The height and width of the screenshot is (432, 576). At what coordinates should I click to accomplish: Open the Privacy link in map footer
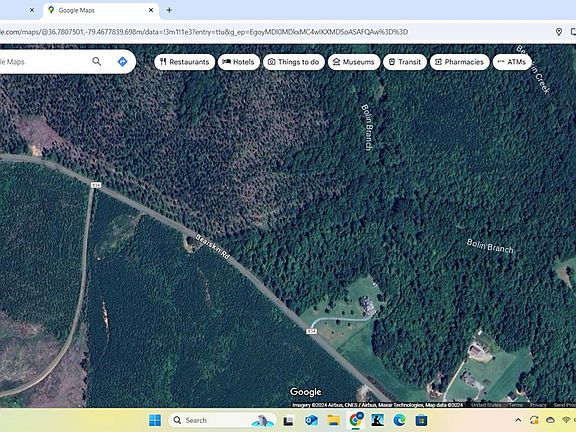click(x=538, y=405)
